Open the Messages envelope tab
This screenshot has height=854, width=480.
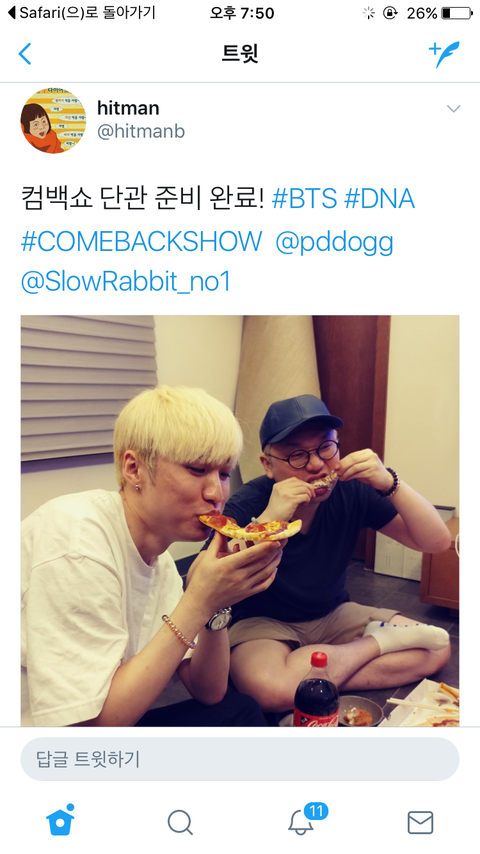[x=420, y=822]
